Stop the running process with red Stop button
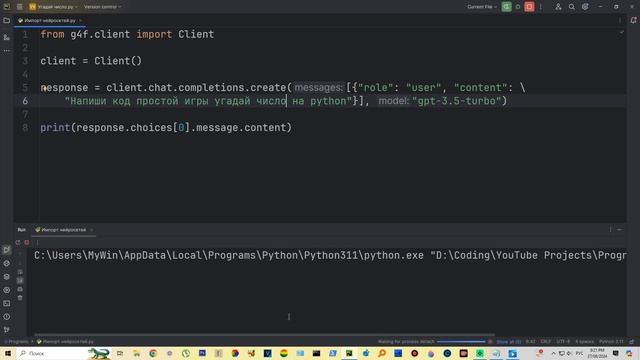Screen dimensions: 640x360 529,7
